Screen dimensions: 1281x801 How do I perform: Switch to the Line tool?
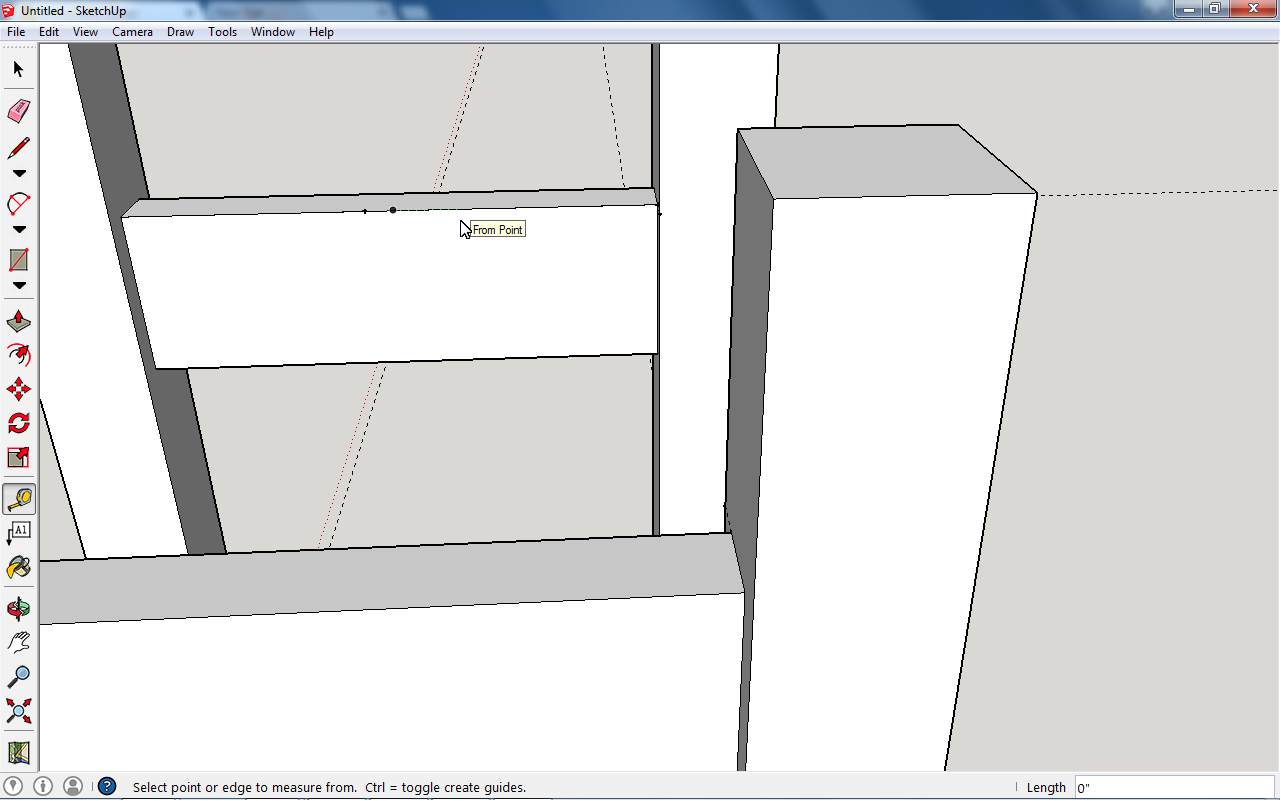pos(18,147)
